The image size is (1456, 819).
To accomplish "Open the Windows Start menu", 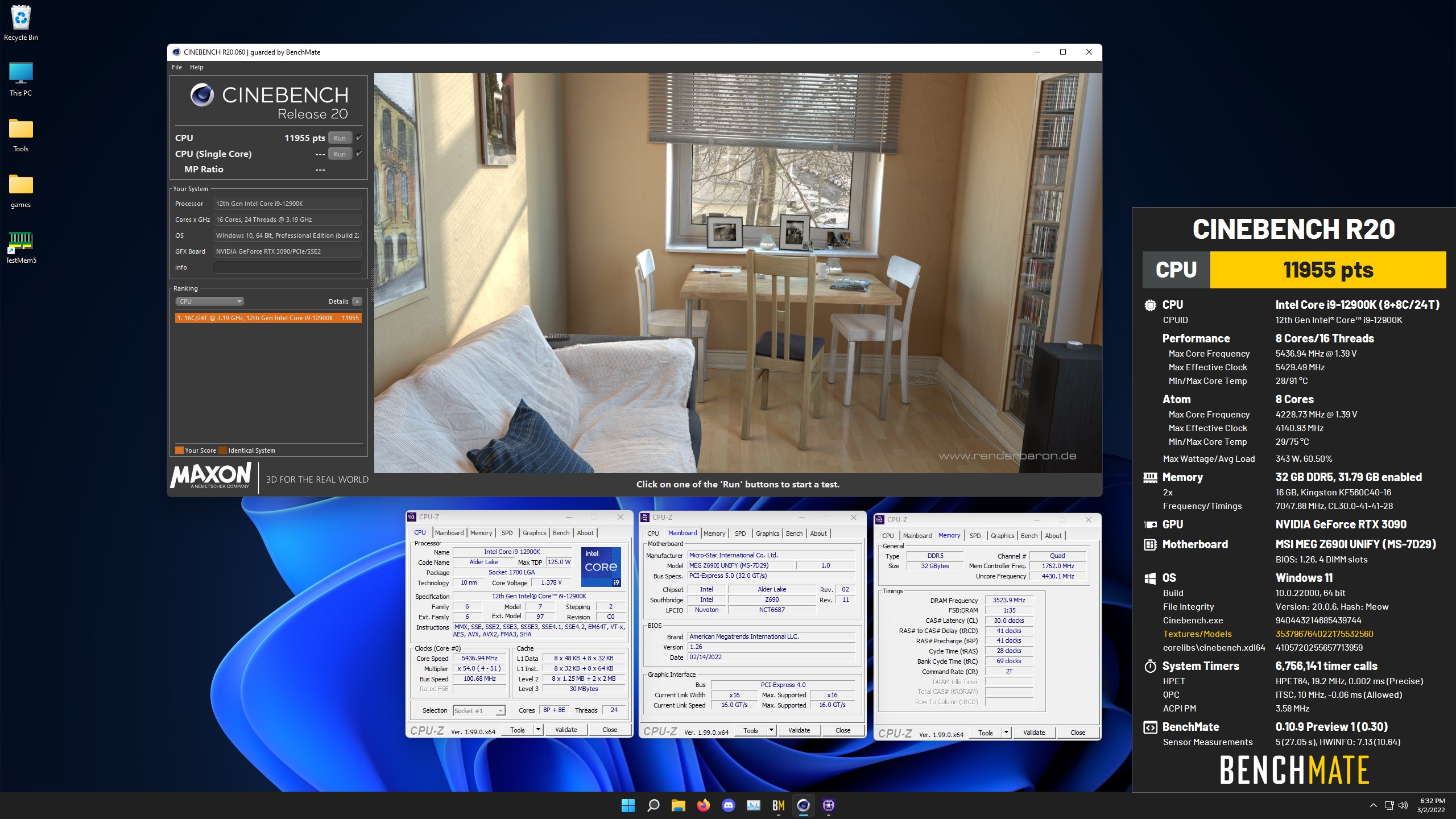I will tap(628, 805).
